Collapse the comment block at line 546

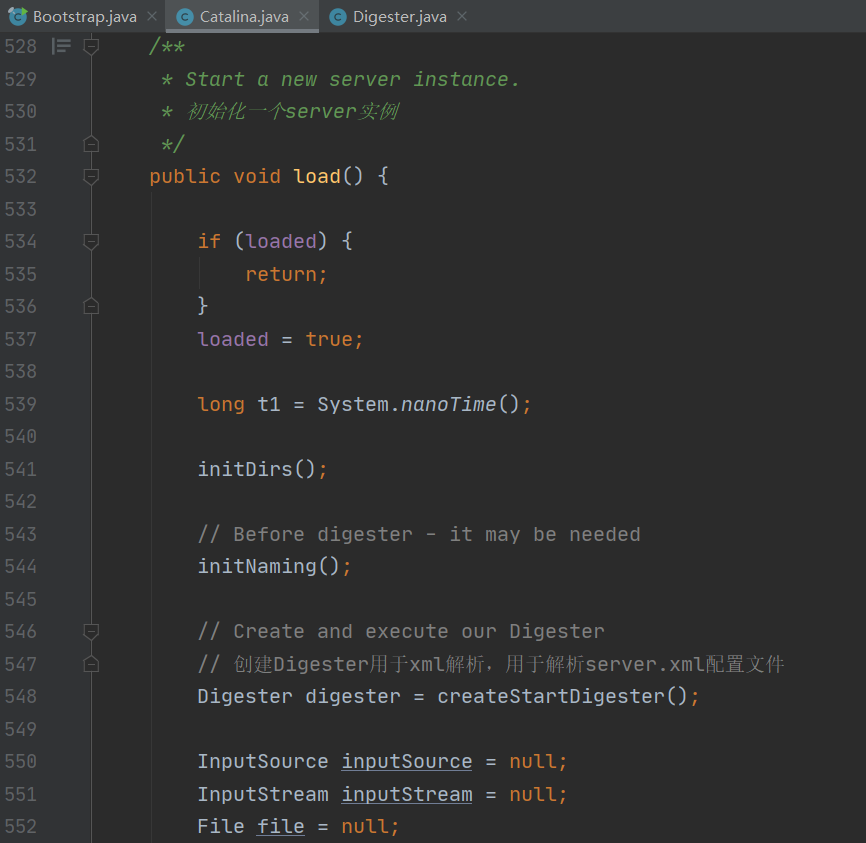click(91, 631)
